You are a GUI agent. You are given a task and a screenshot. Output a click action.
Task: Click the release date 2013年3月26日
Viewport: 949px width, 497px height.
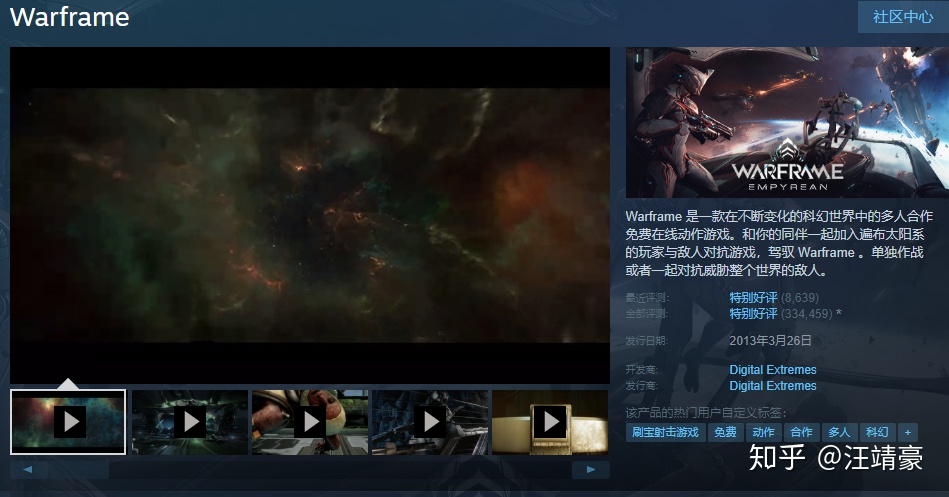point(770,341)
